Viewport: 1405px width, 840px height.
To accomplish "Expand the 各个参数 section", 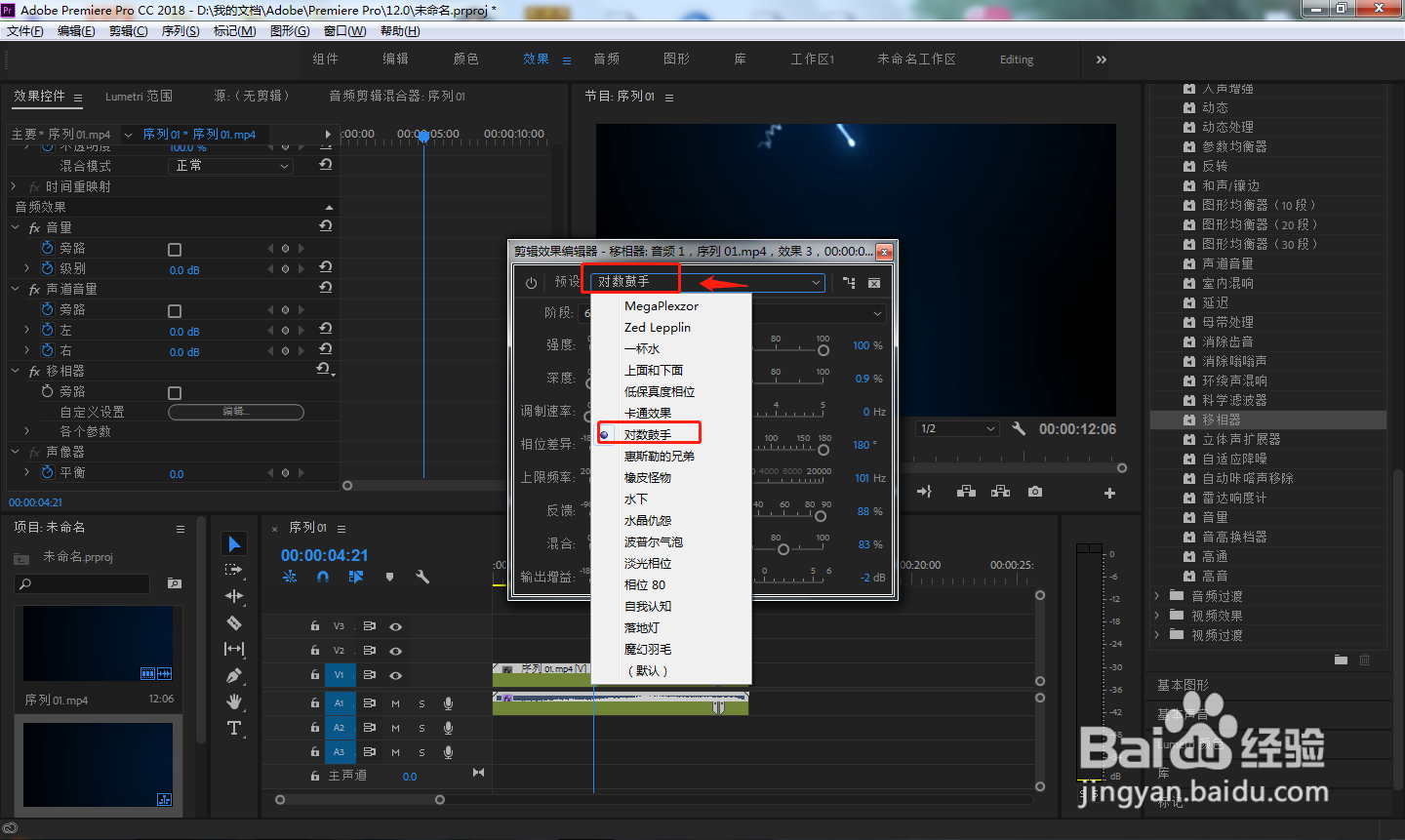I will tap(26, 430).
